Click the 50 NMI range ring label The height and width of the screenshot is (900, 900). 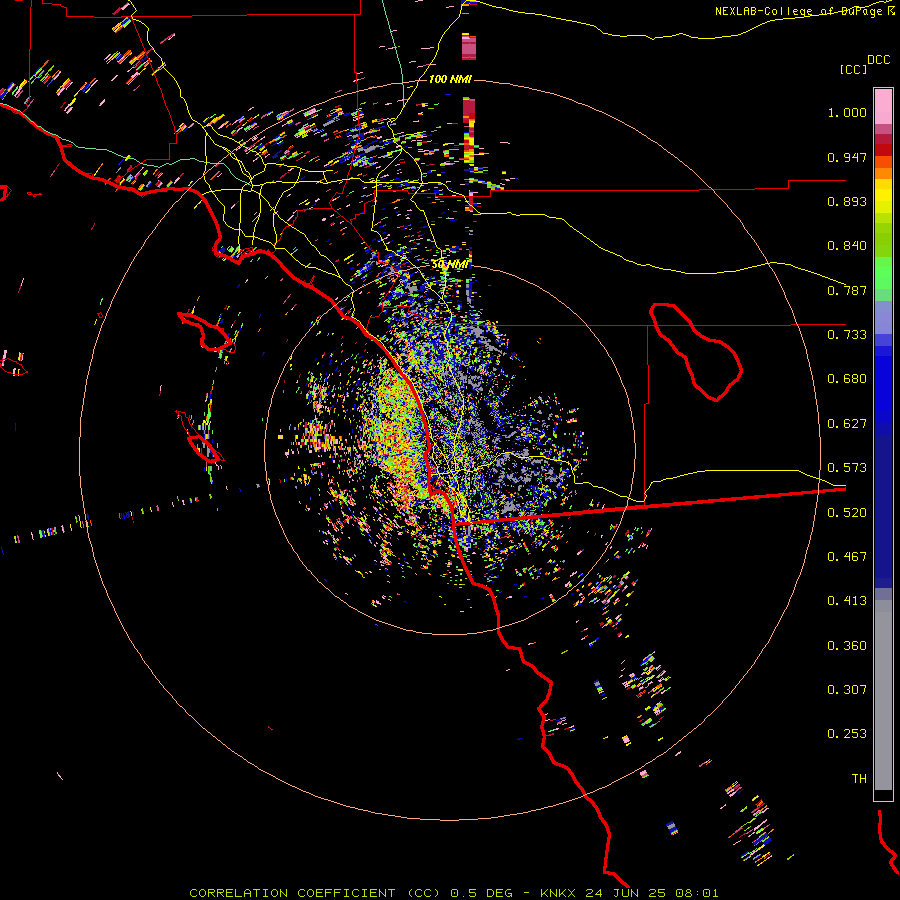pyautogui.click(x=450, y=264)
